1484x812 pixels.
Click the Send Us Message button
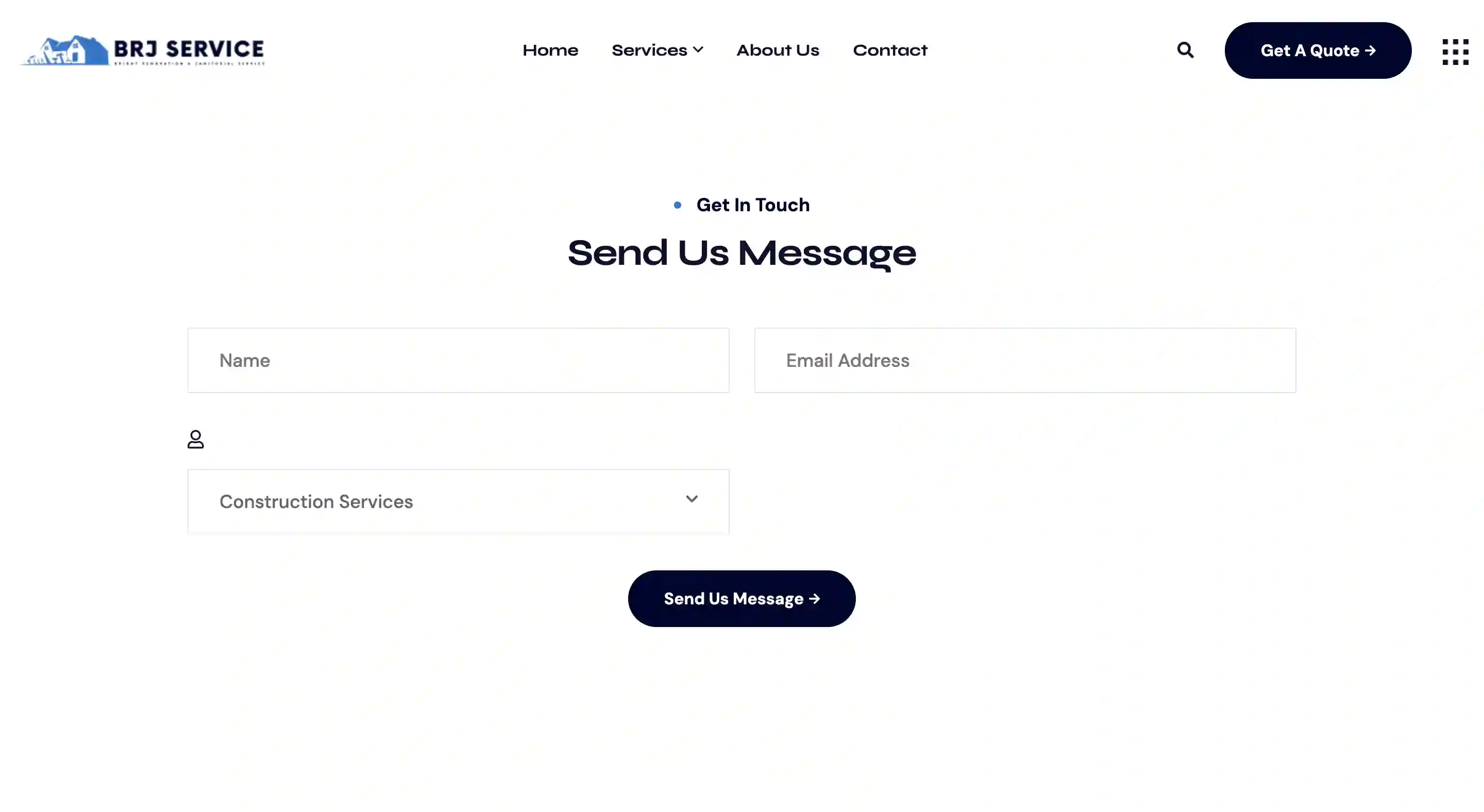[x=741, y=598]
